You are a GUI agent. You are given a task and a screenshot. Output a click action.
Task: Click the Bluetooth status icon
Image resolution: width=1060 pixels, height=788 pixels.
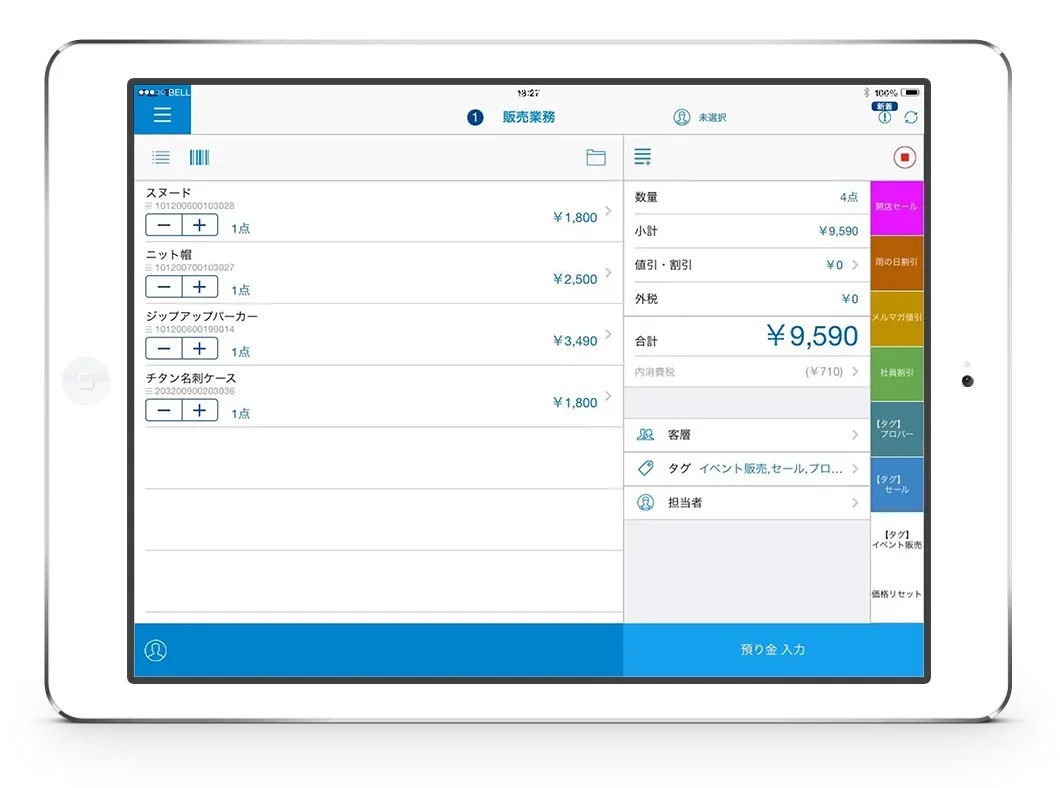coord(866,93)
